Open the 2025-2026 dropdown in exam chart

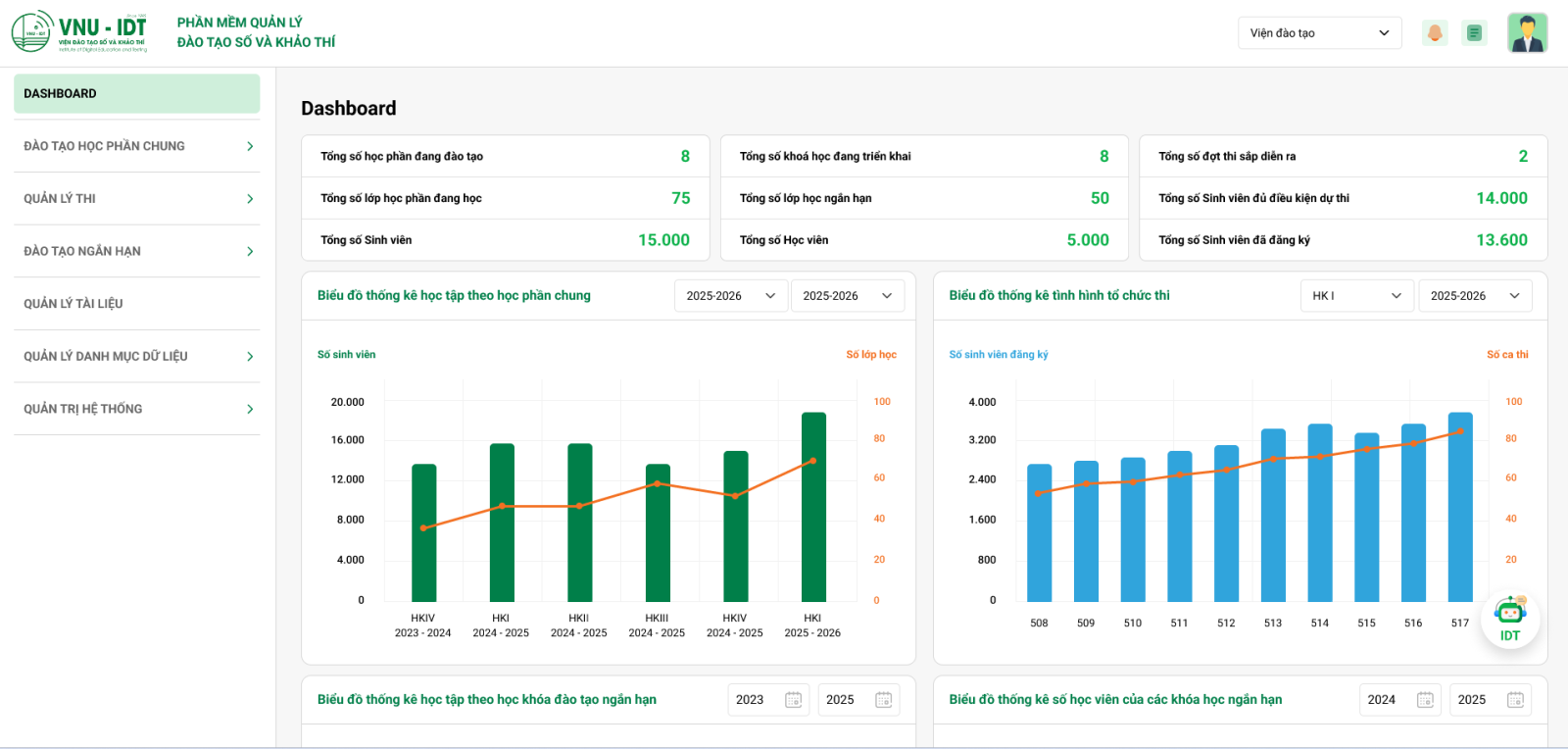[1474, 296]
